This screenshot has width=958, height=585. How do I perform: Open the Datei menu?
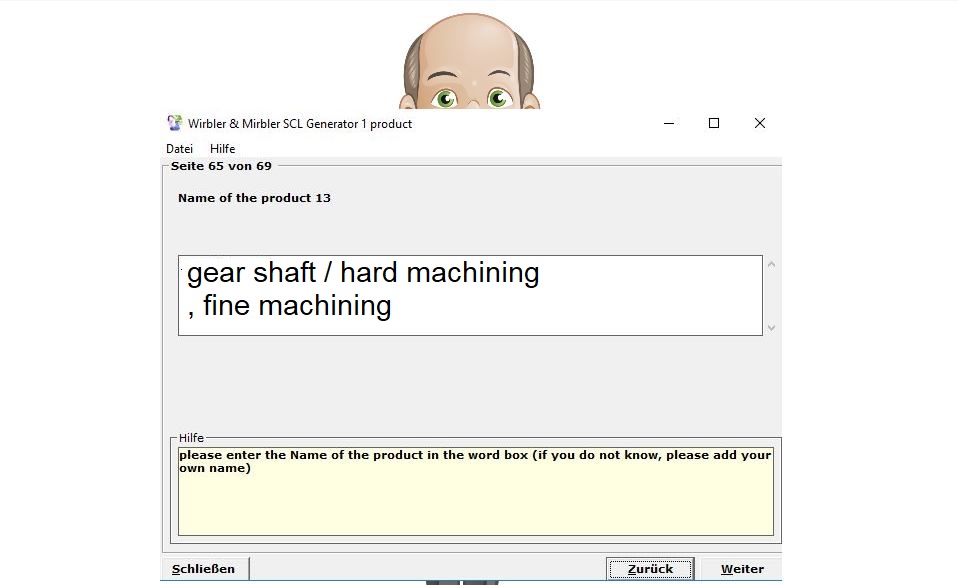coord(179,149)
